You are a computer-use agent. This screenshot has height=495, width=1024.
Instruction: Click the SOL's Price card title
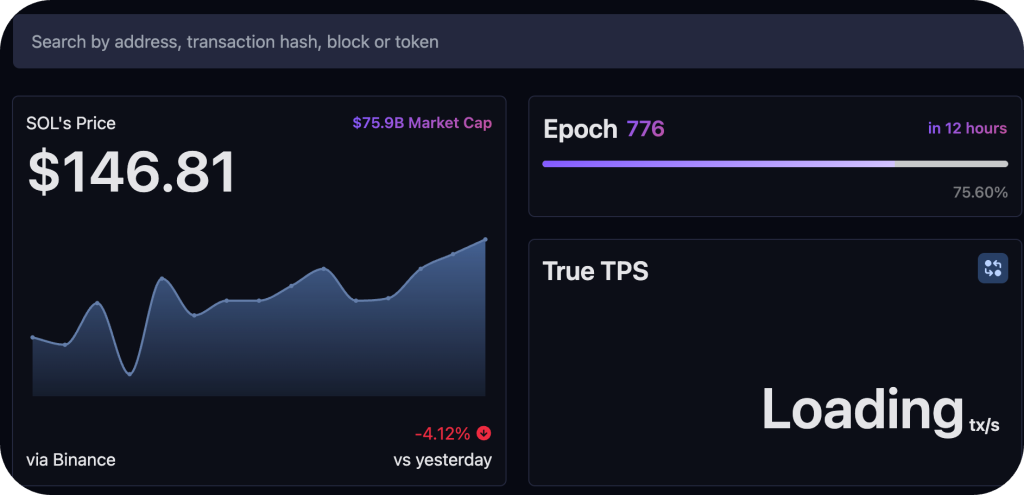click(71, 123)
